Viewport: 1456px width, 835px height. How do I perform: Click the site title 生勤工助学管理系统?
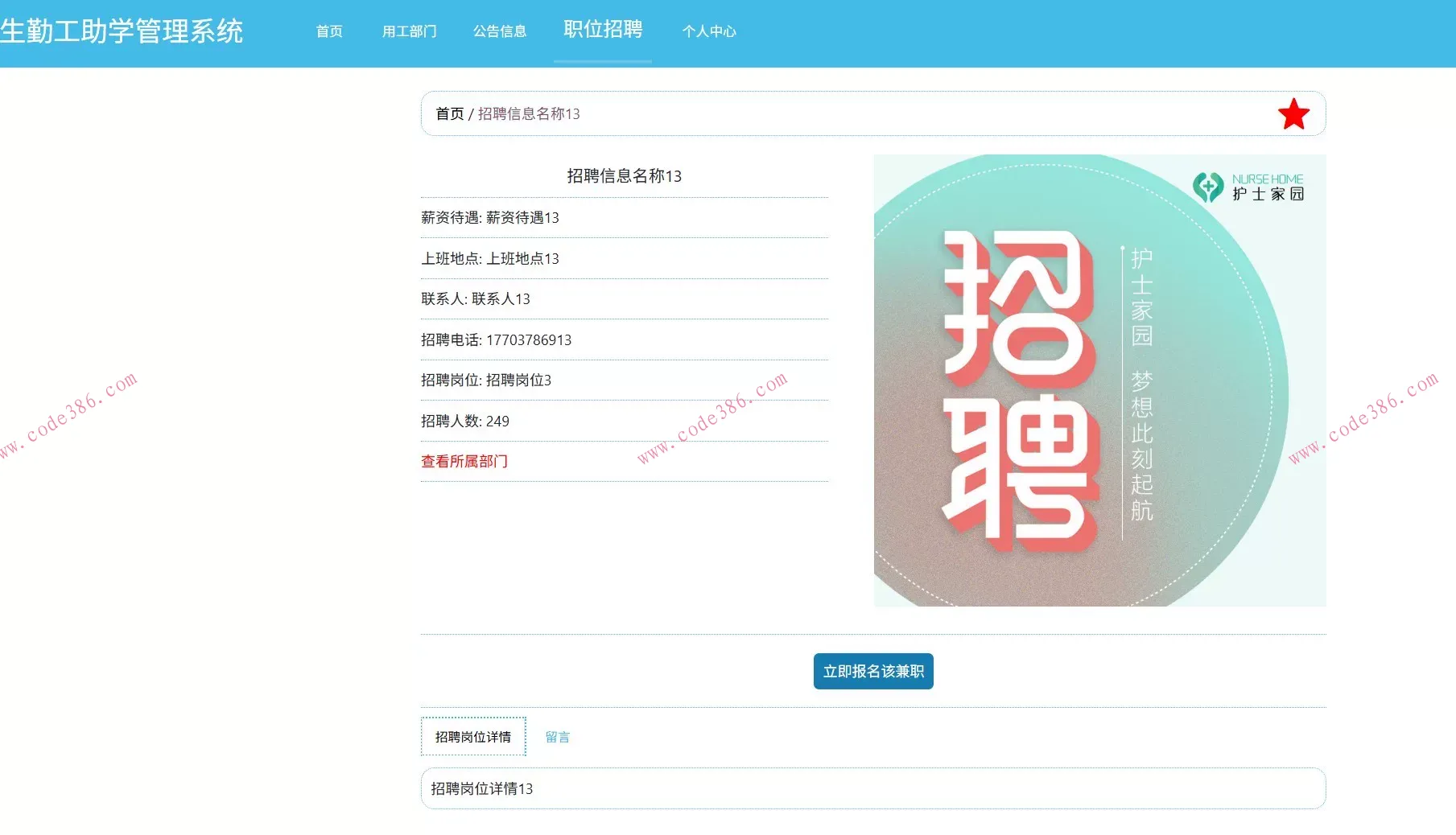click(122, 32)
